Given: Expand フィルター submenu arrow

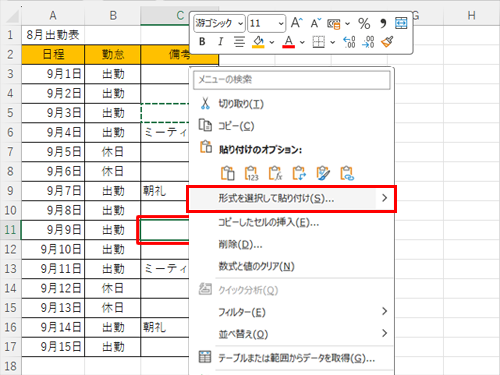Looking at the screenshot, I should coord(384,311).
